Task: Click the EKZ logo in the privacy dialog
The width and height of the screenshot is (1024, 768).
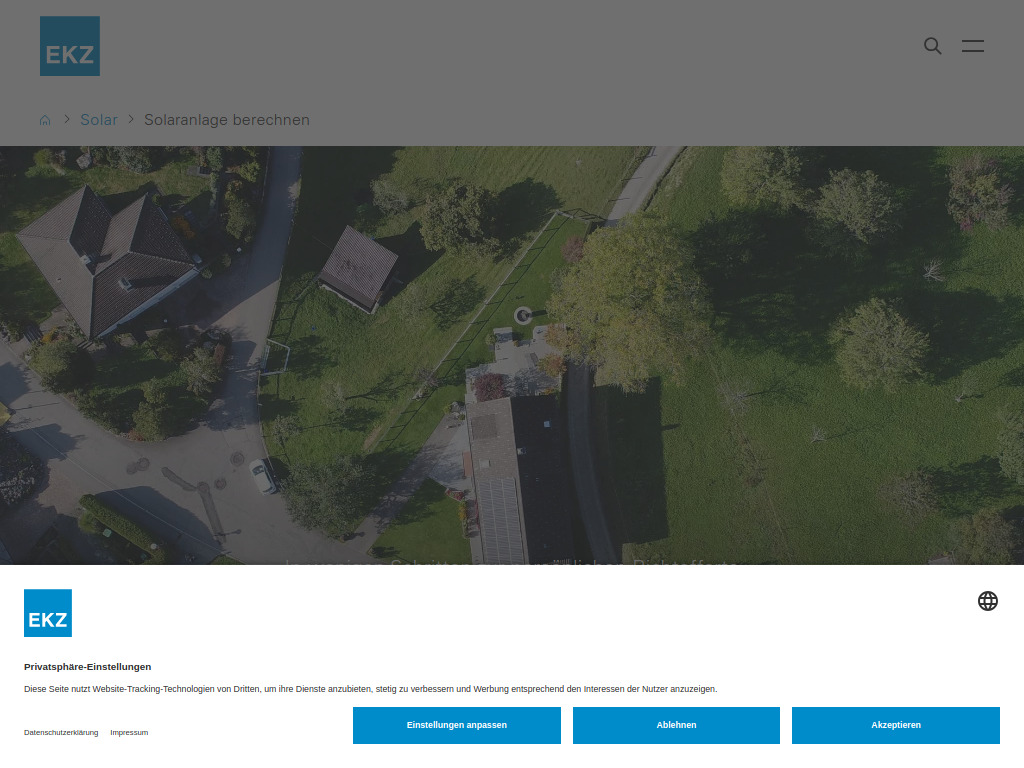Action: point(47,613)
